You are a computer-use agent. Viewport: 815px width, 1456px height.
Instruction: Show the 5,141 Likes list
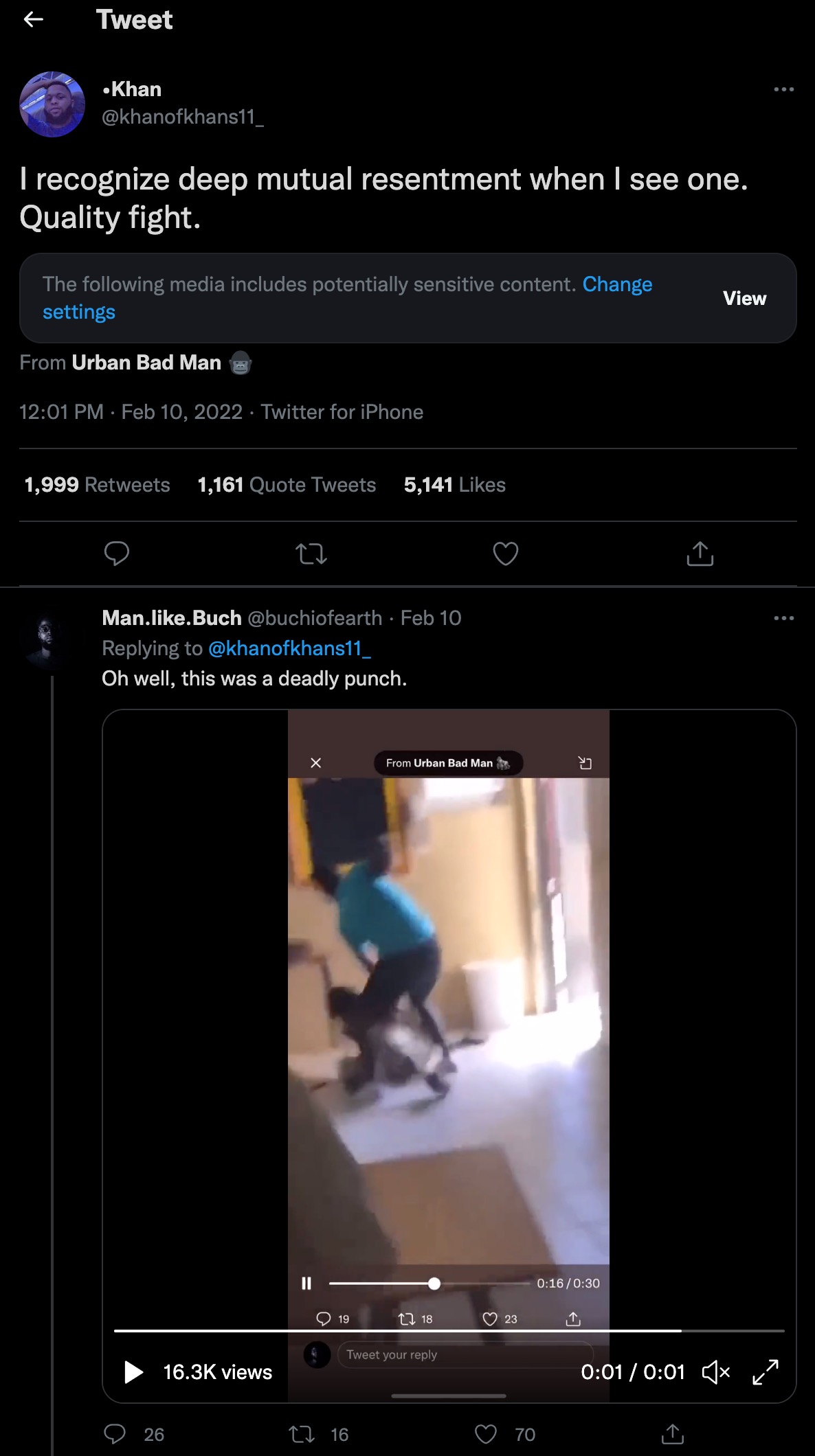[454, 485]
